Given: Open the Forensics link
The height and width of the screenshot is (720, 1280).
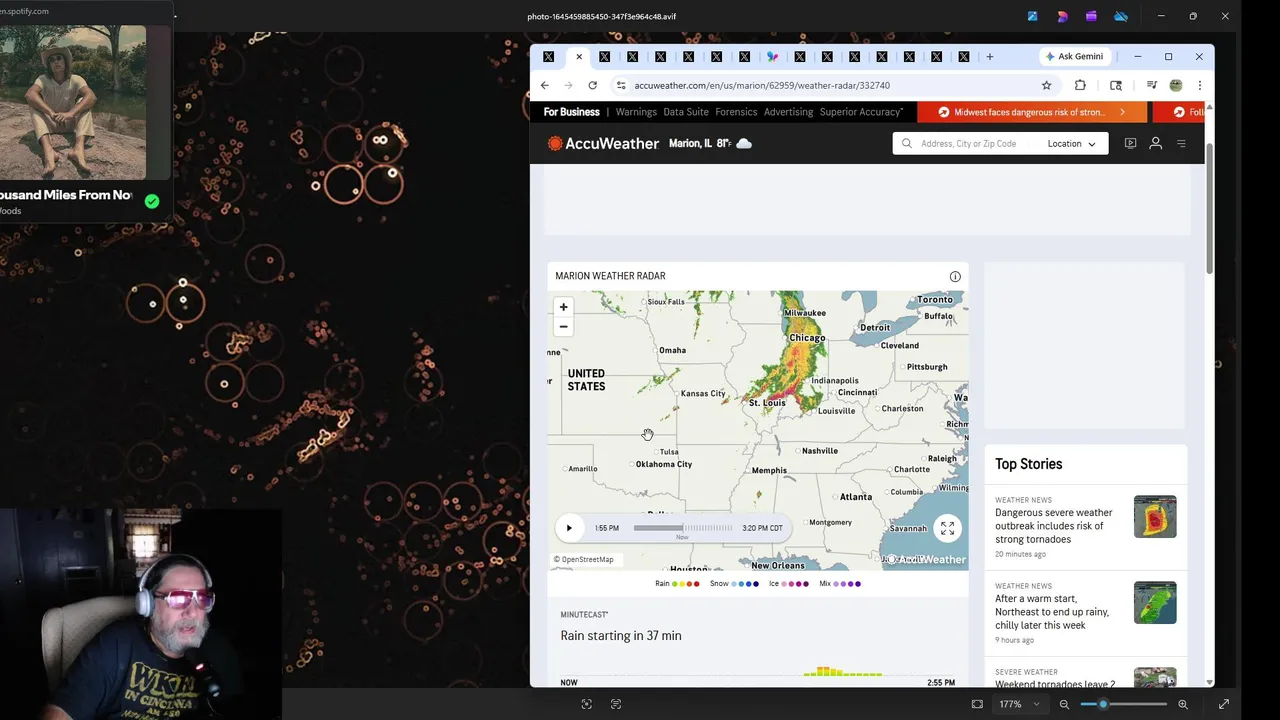Looking at the screenshot, I should [736, 112].
